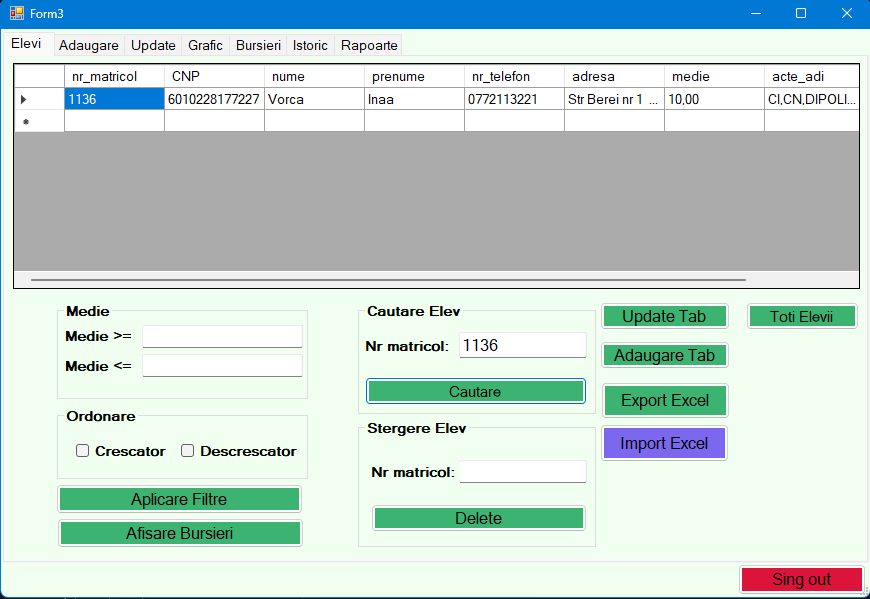Open the Bursieri tab

[x=258, y=45]
